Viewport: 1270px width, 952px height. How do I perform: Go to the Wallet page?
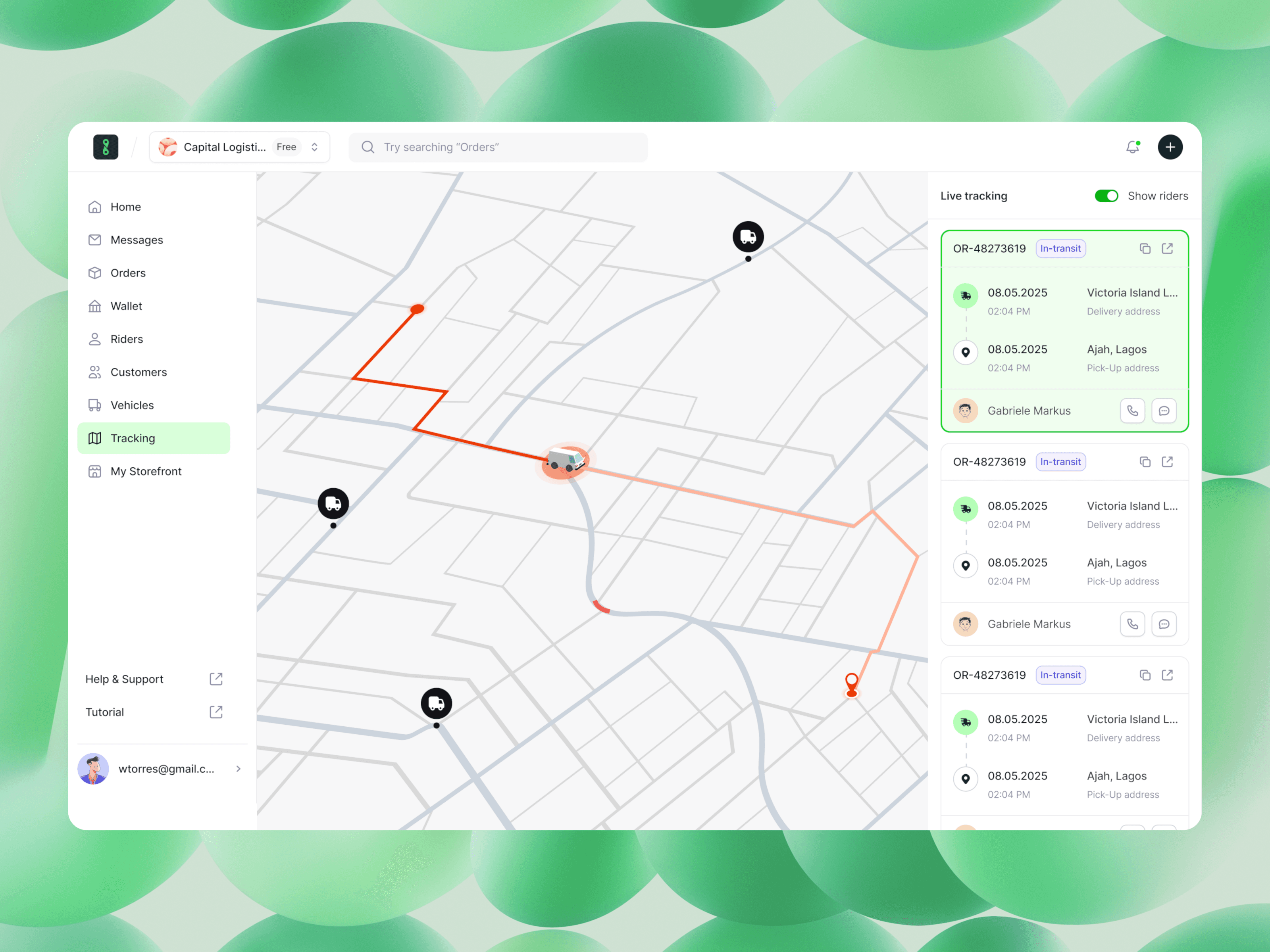(x=126, y=306)
